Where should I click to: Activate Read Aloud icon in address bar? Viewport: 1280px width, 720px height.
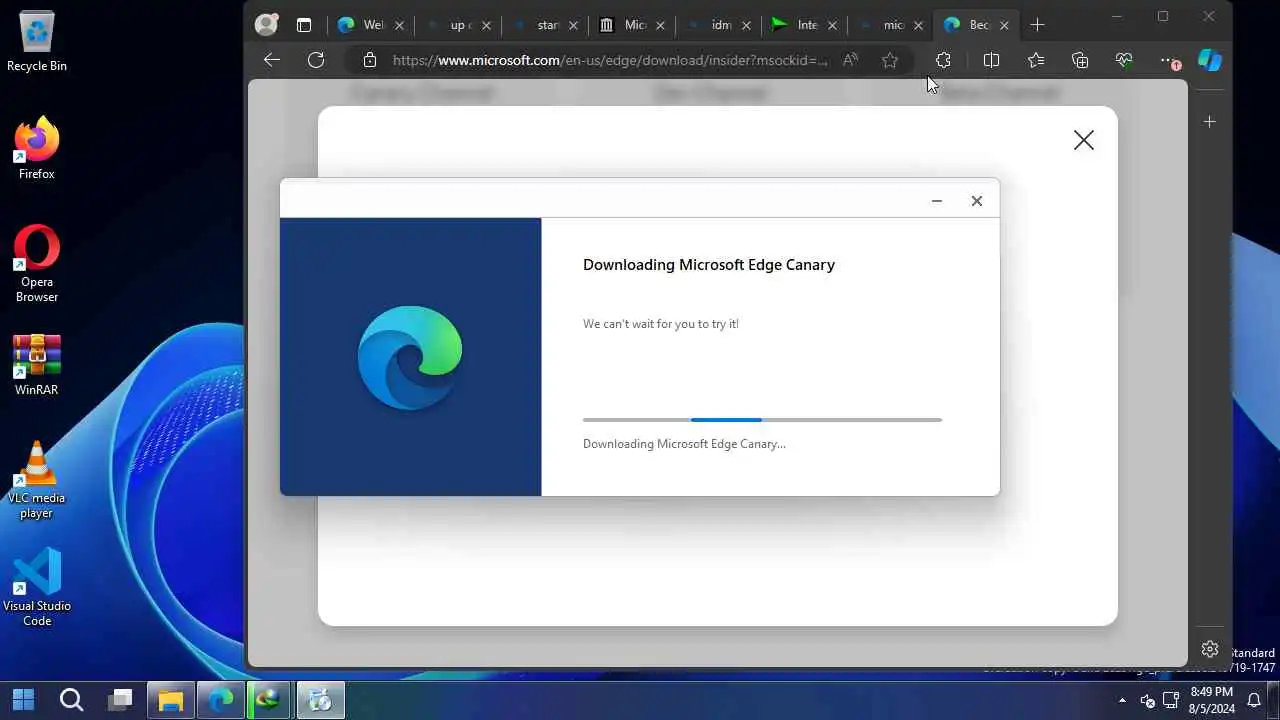coord(850,60)
